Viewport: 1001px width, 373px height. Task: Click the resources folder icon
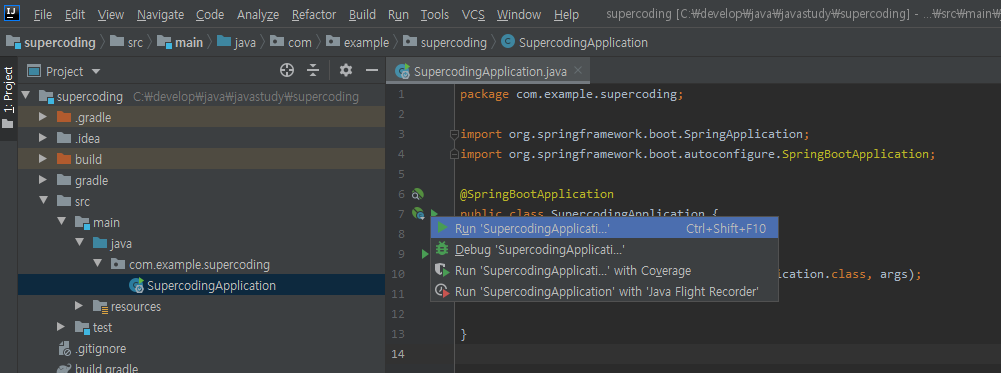100,307
